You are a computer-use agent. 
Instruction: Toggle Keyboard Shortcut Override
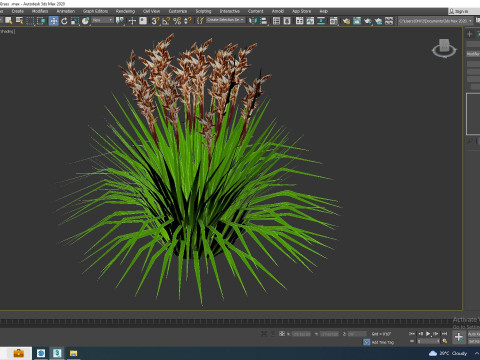coord(143,21)
